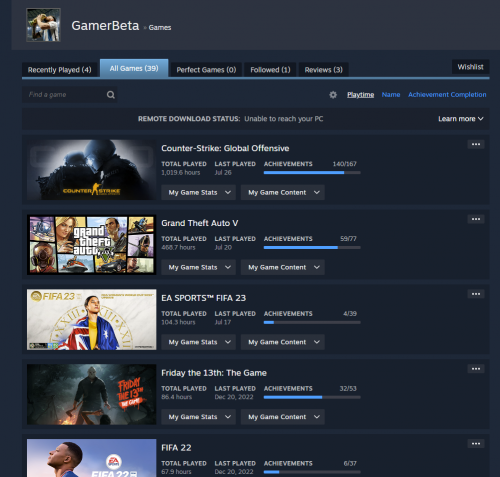Open the FIFA 22 title
This screenshot has height=477, width=500.
click(x=176, y=448)
